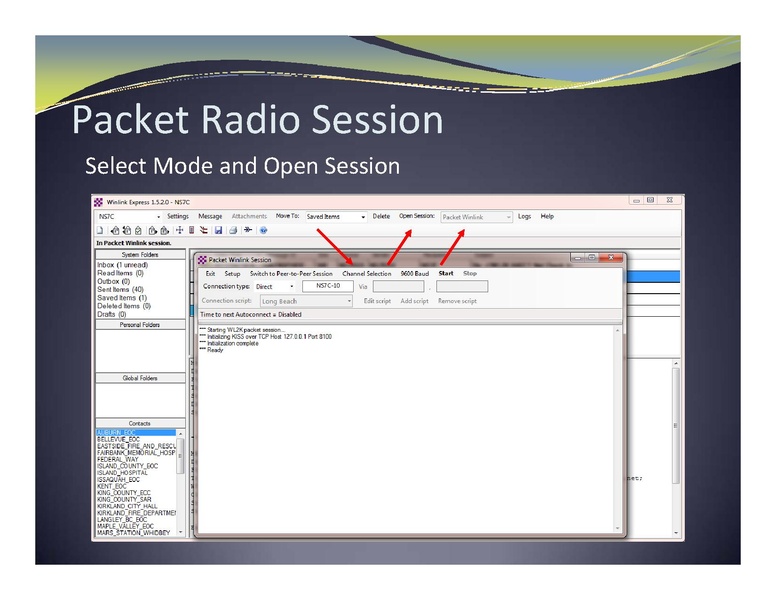Viewport: 776px width, 600px height.
Task: Click the envelope icon with double arrows (Reply All)
Action: [x=127, y=230]
